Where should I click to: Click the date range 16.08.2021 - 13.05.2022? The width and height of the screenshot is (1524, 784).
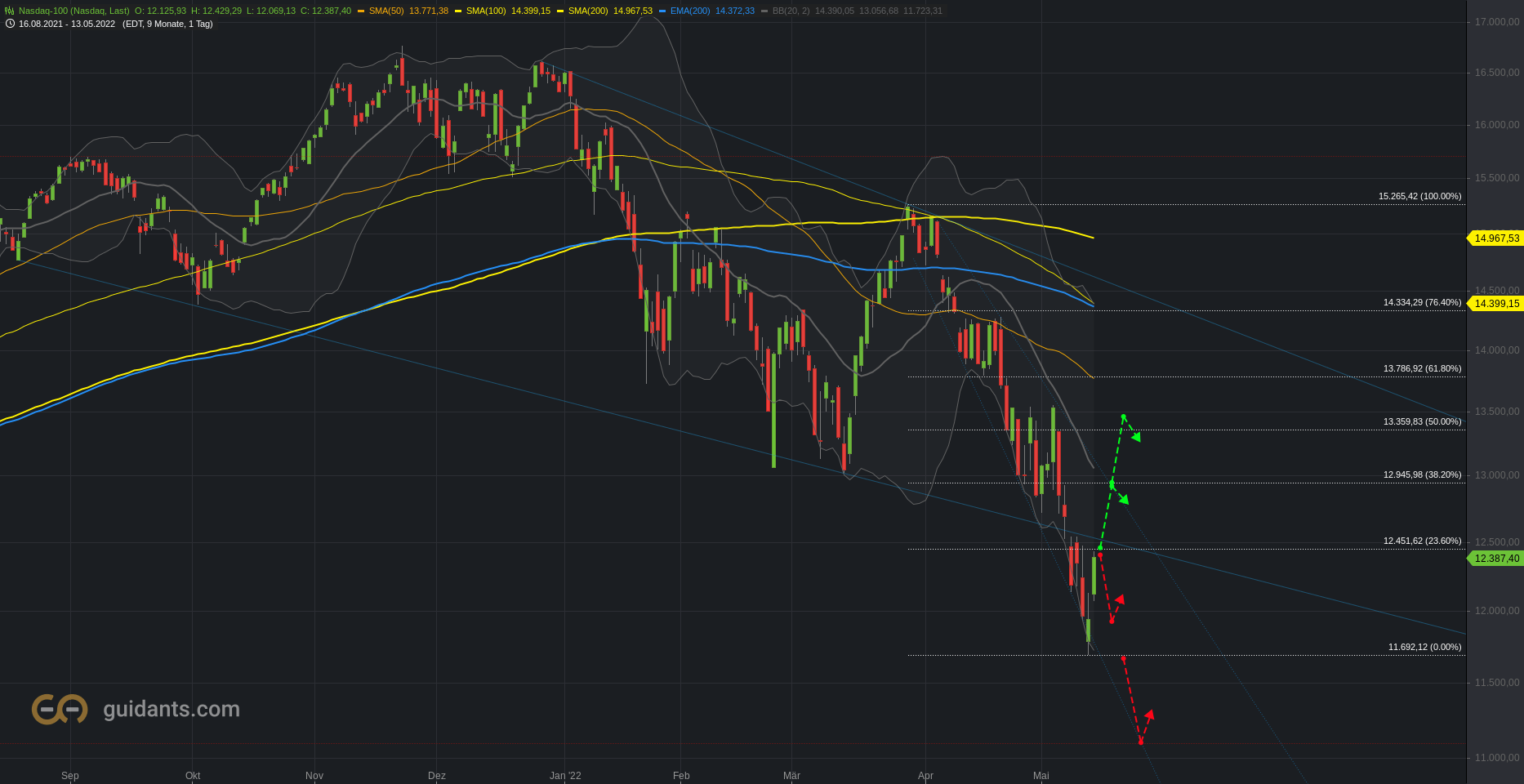[67, 24]
